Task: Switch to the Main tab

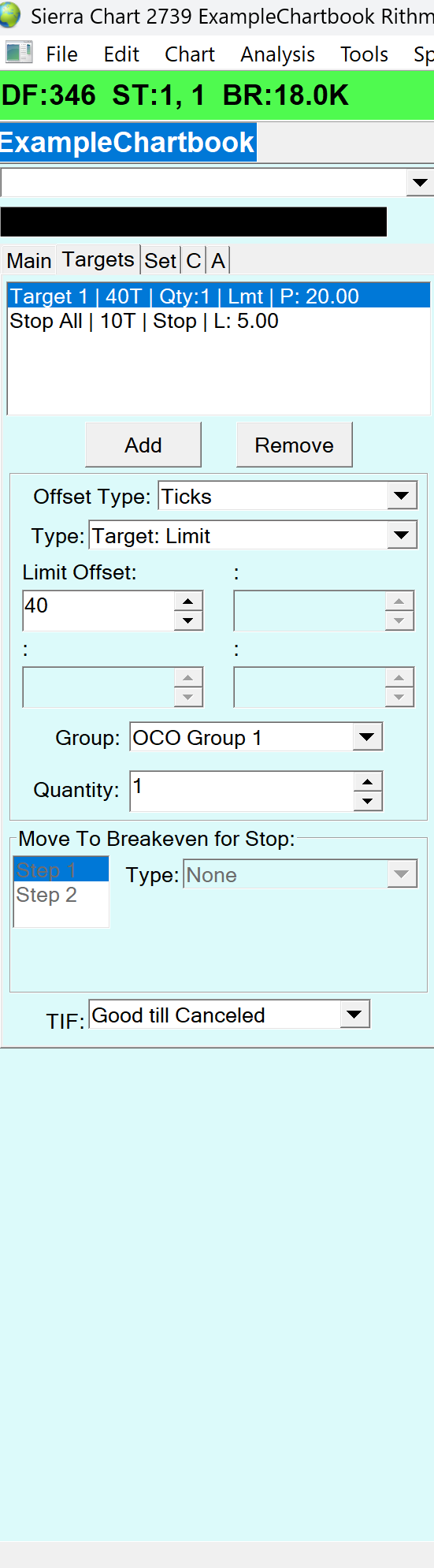Action: pos(29,260)
